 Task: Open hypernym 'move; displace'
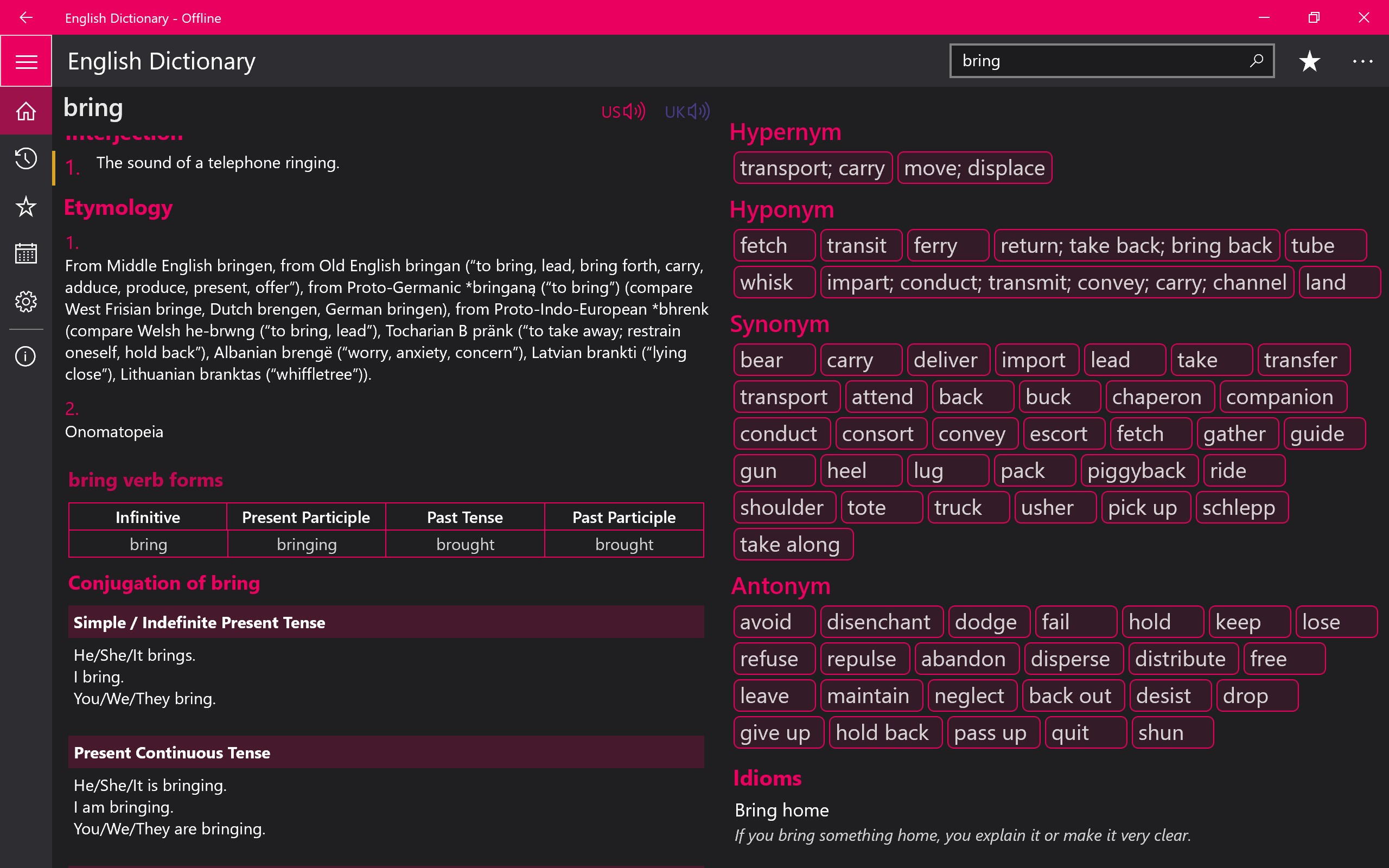click(974, 168)
